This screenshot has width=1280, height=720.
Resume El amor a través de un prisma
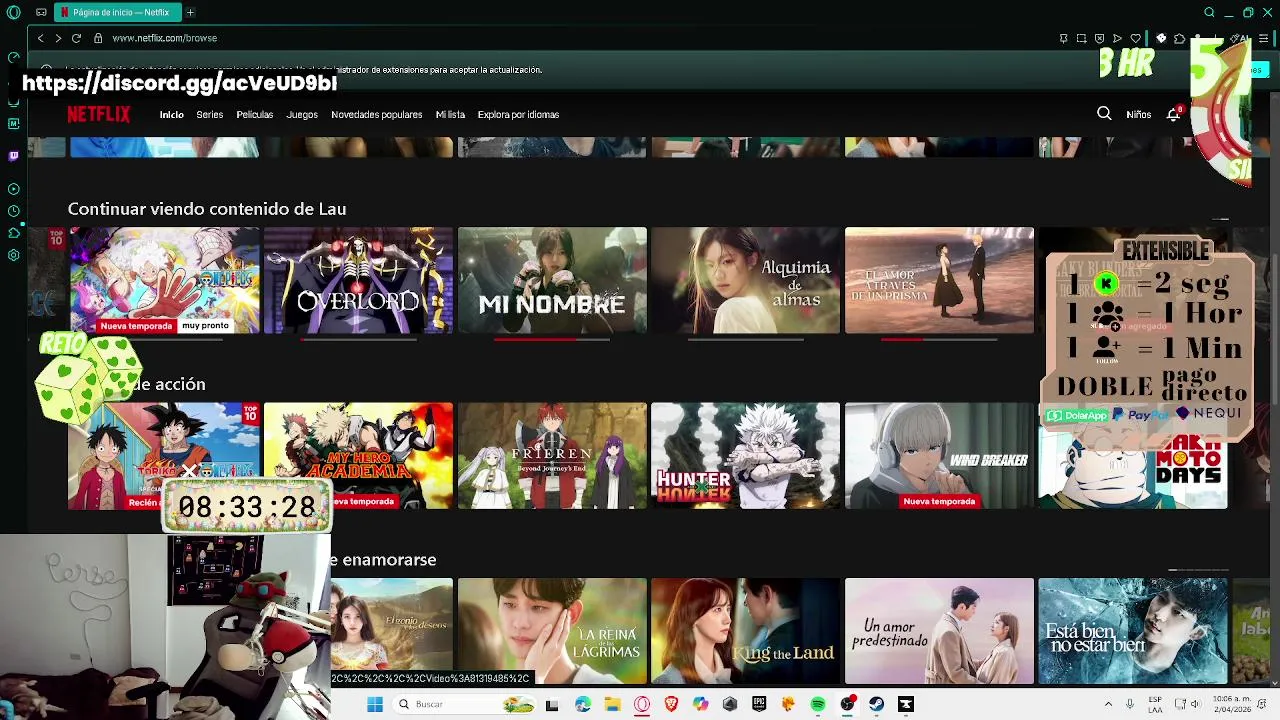(939, 280)
